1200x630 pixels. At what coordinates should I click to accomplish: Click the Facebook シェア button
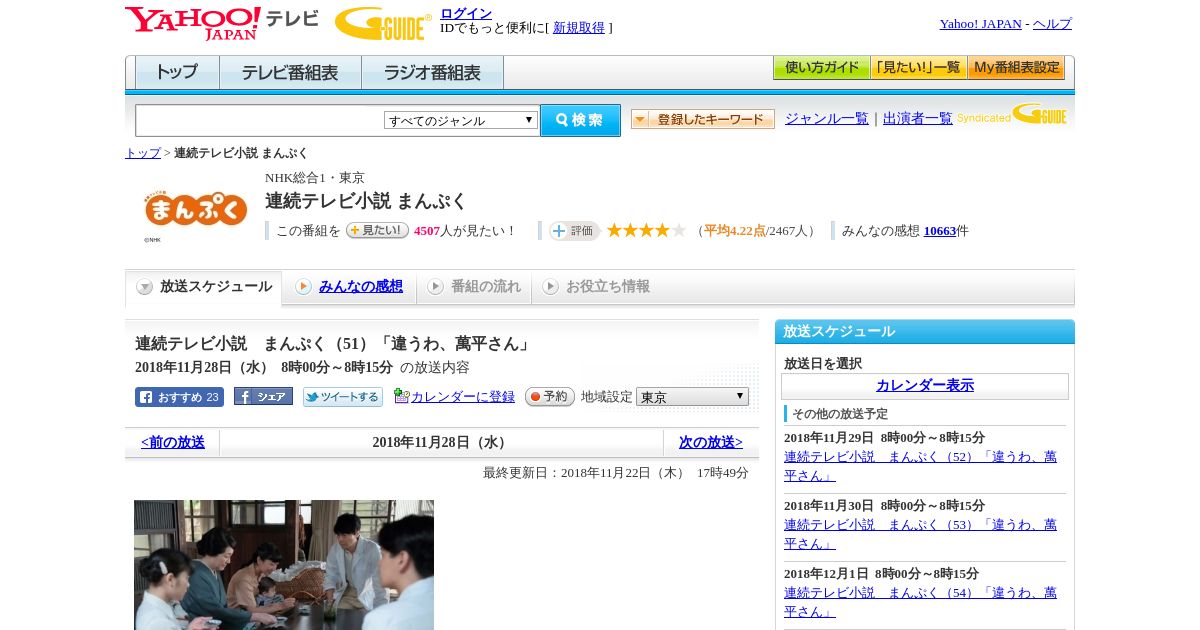pos(263,397)
